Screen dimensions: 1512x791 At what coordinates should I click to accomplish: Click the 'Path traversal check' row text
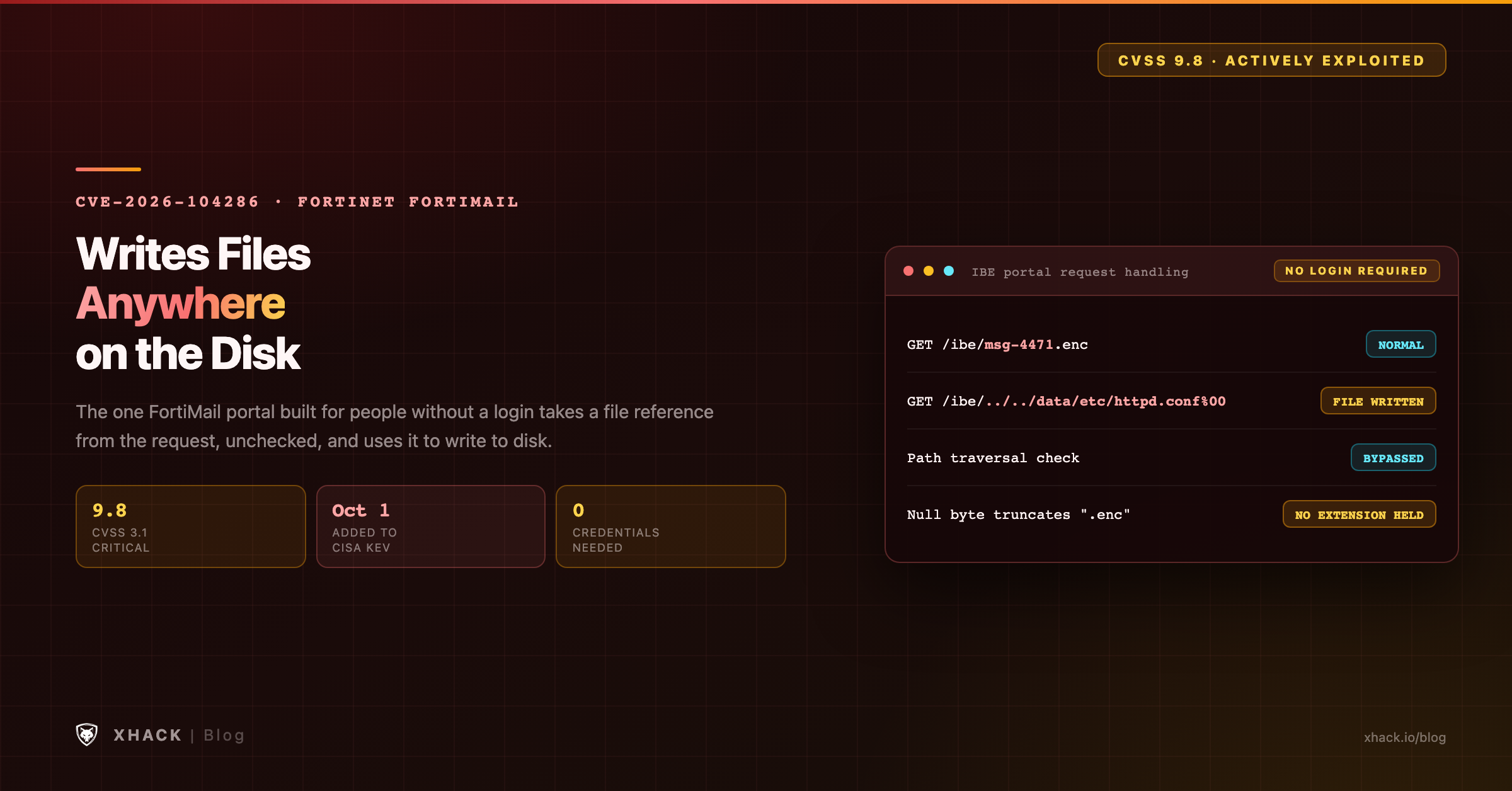tap(993, 458)
